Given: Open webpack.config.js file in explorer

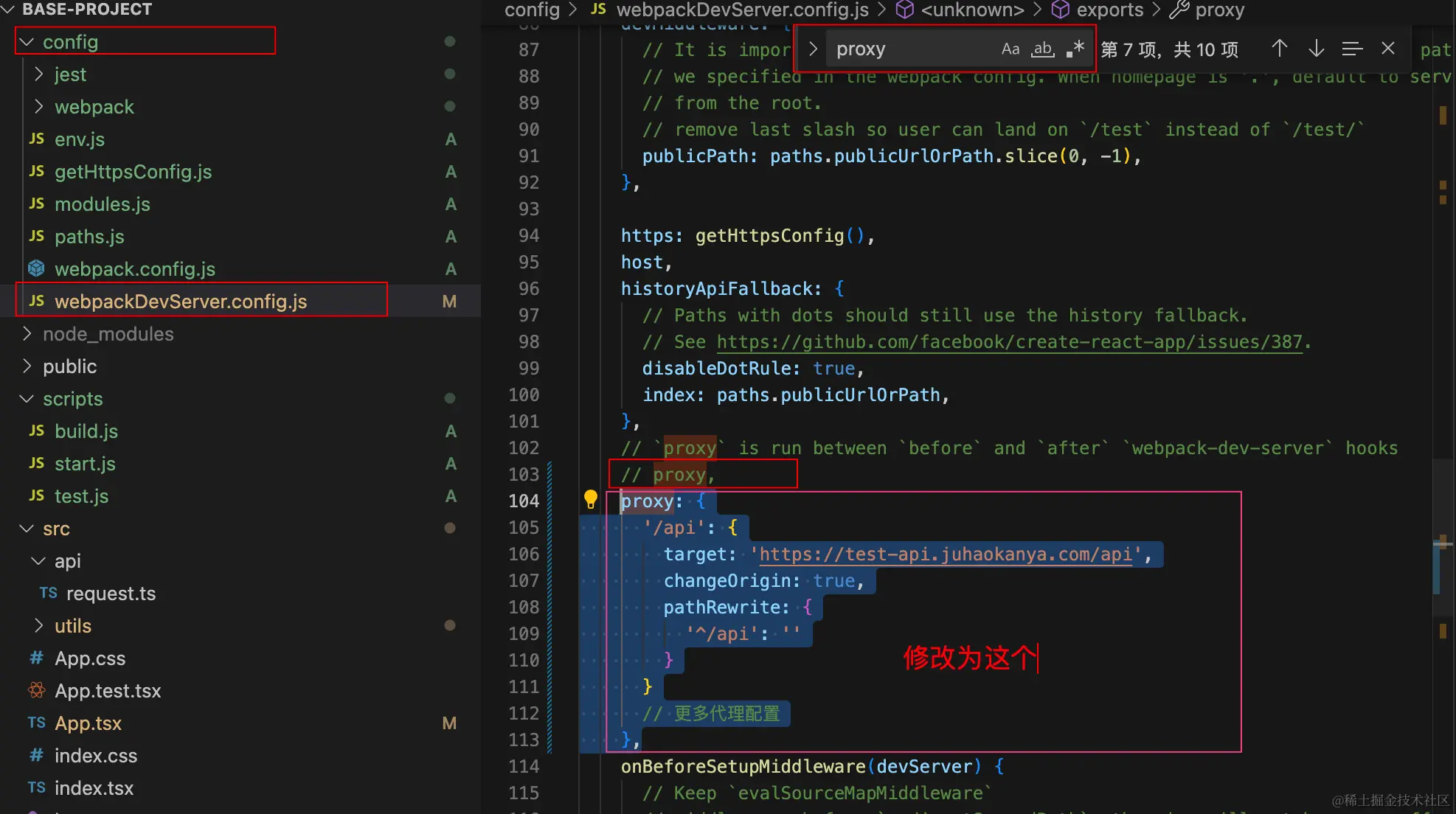Looking at the screenshot, I should (x=135, y=269).
